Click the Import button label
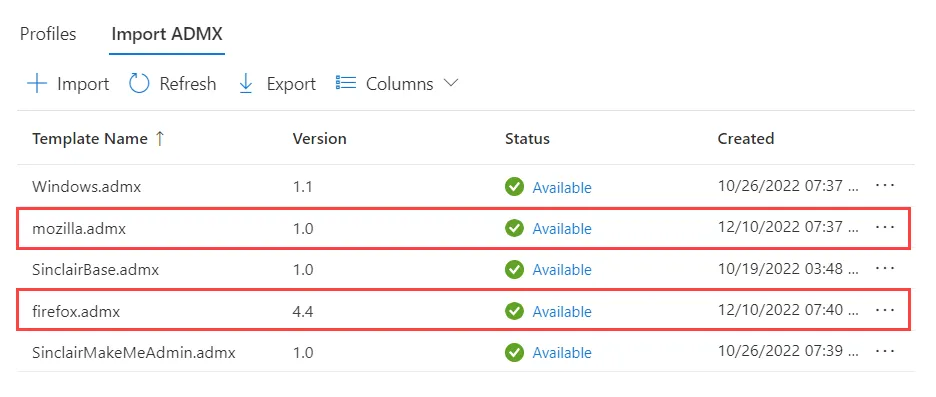Image resolution: width=936 pixels, height=397 pixels. 83,84
